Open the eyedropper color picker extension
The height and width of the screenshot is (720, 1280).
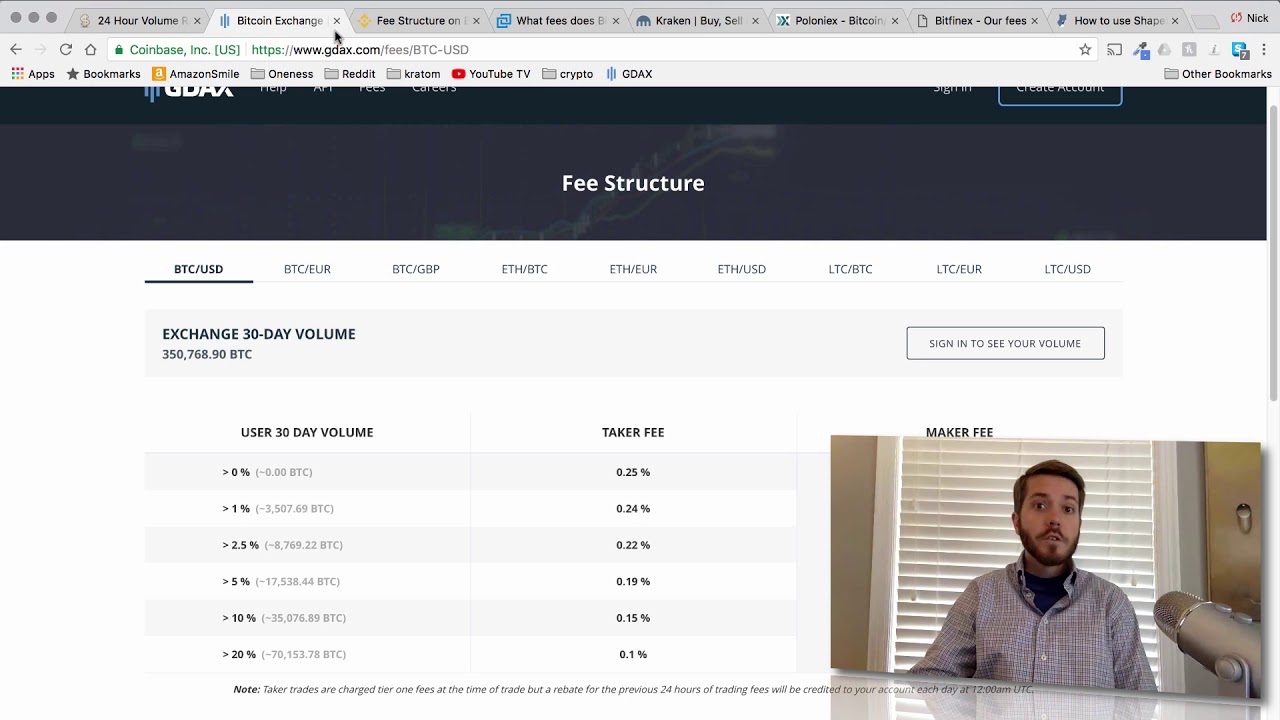1140,49
